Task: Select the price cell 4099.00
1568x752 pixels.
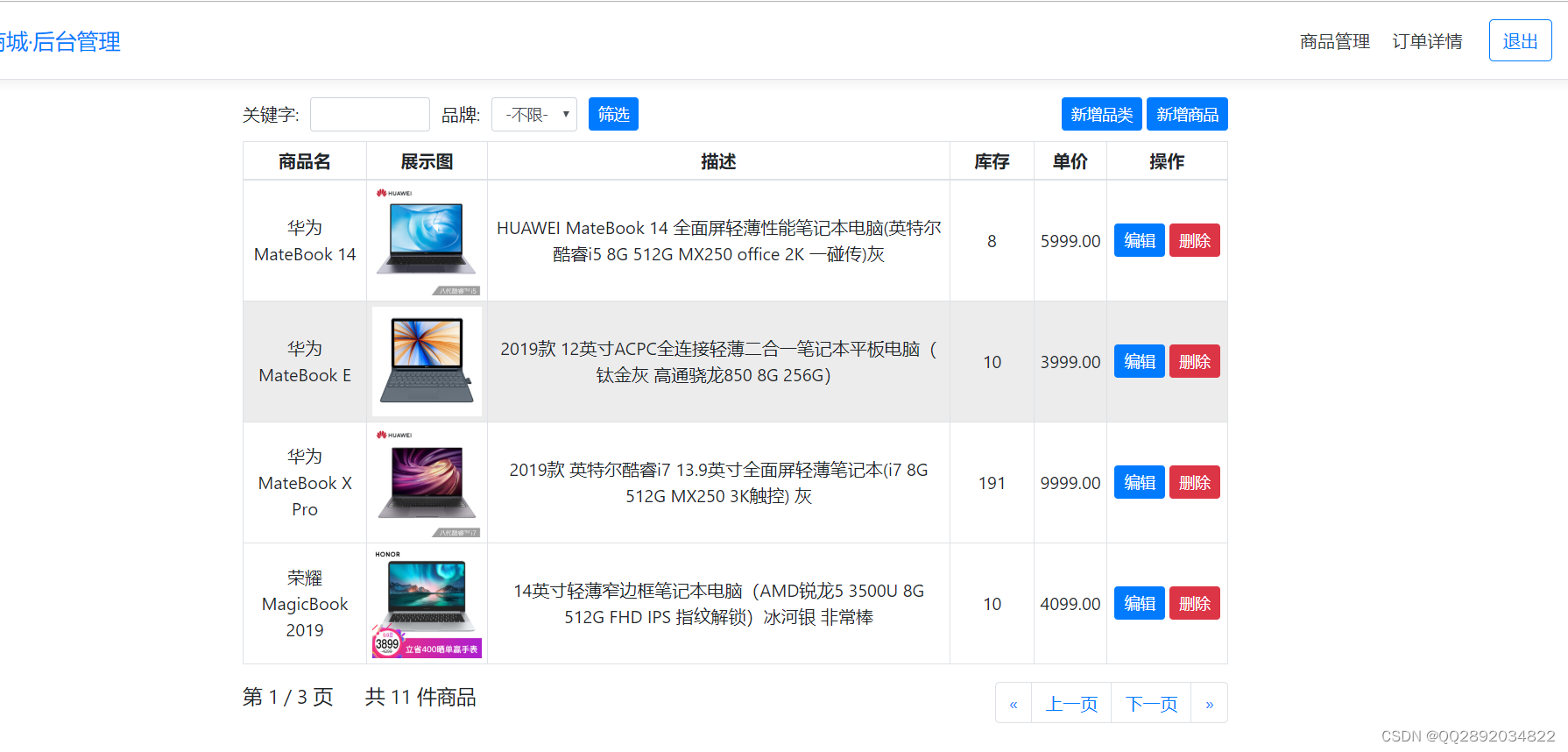Action: (1070, 604)
